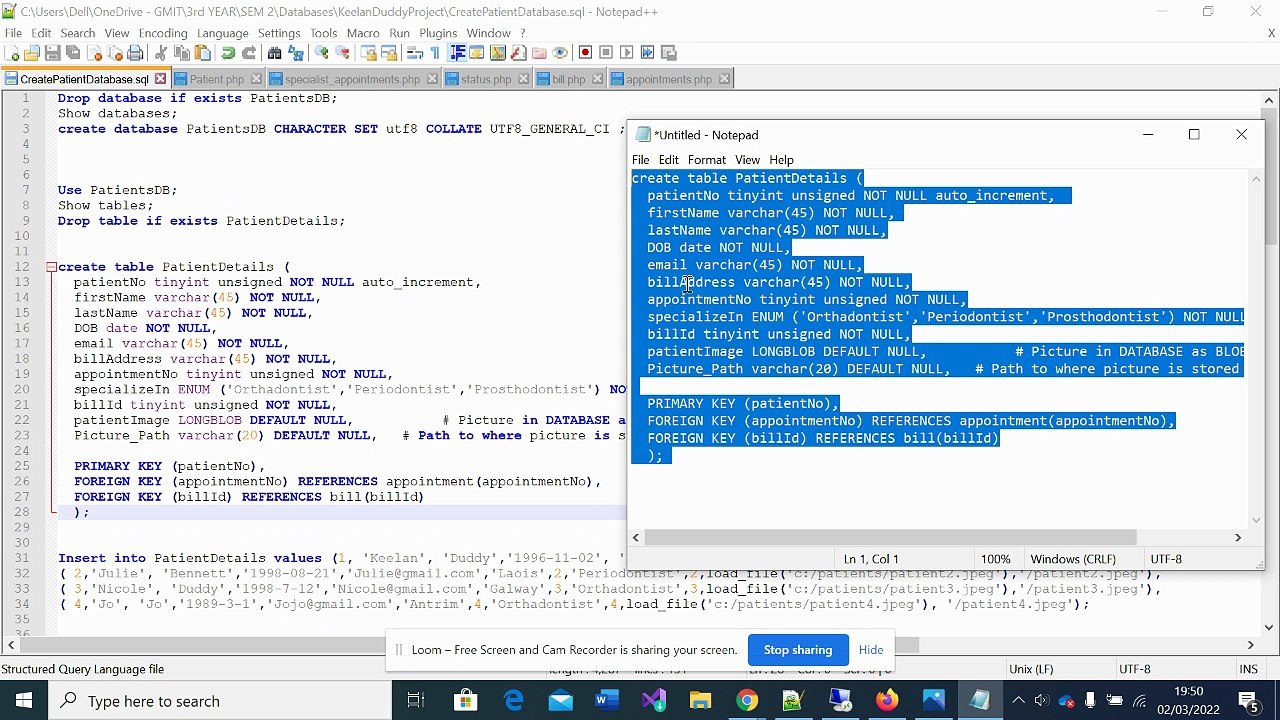Toggle Word Wrap in the toolbar
Image resolution: width=1280 pixels, height=720 pixels.
point(415,53)
